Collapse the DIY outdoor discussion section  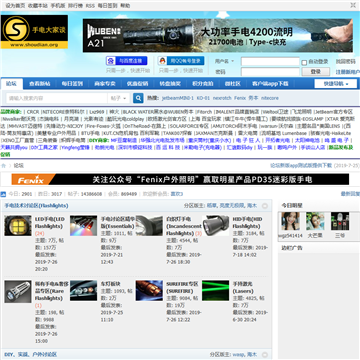coord(265,354)
